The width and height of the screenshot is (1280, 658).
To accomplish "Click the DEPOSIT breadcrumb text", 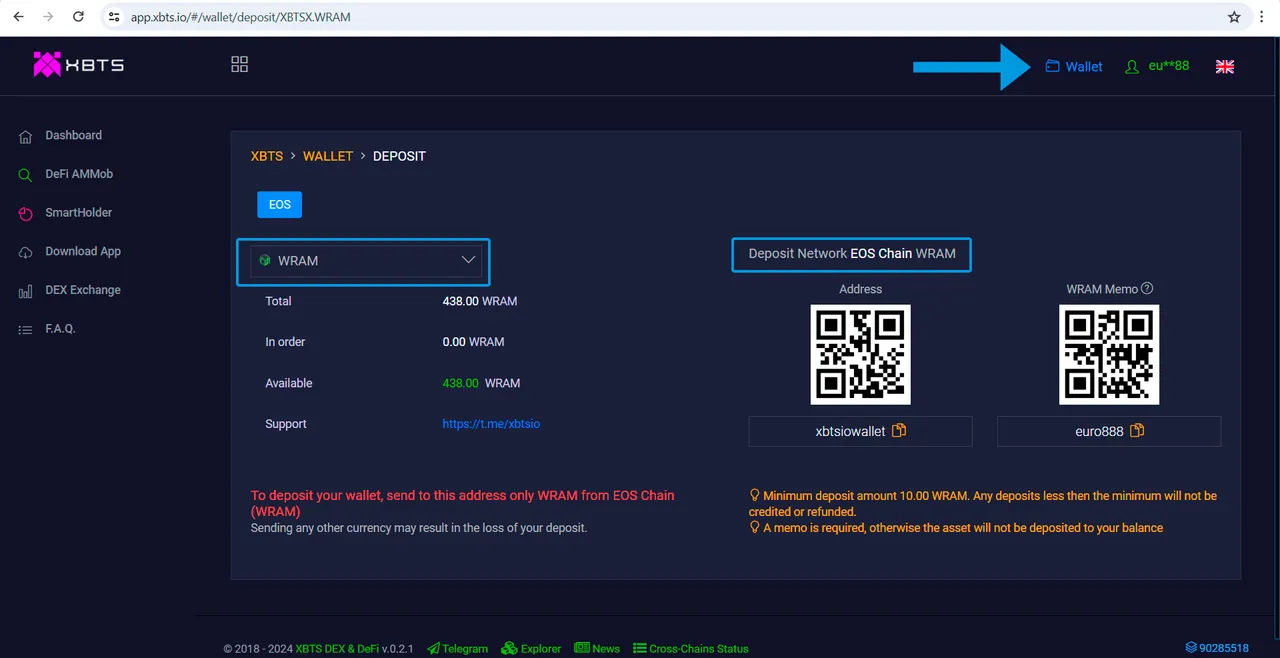I will coord(399,156).
